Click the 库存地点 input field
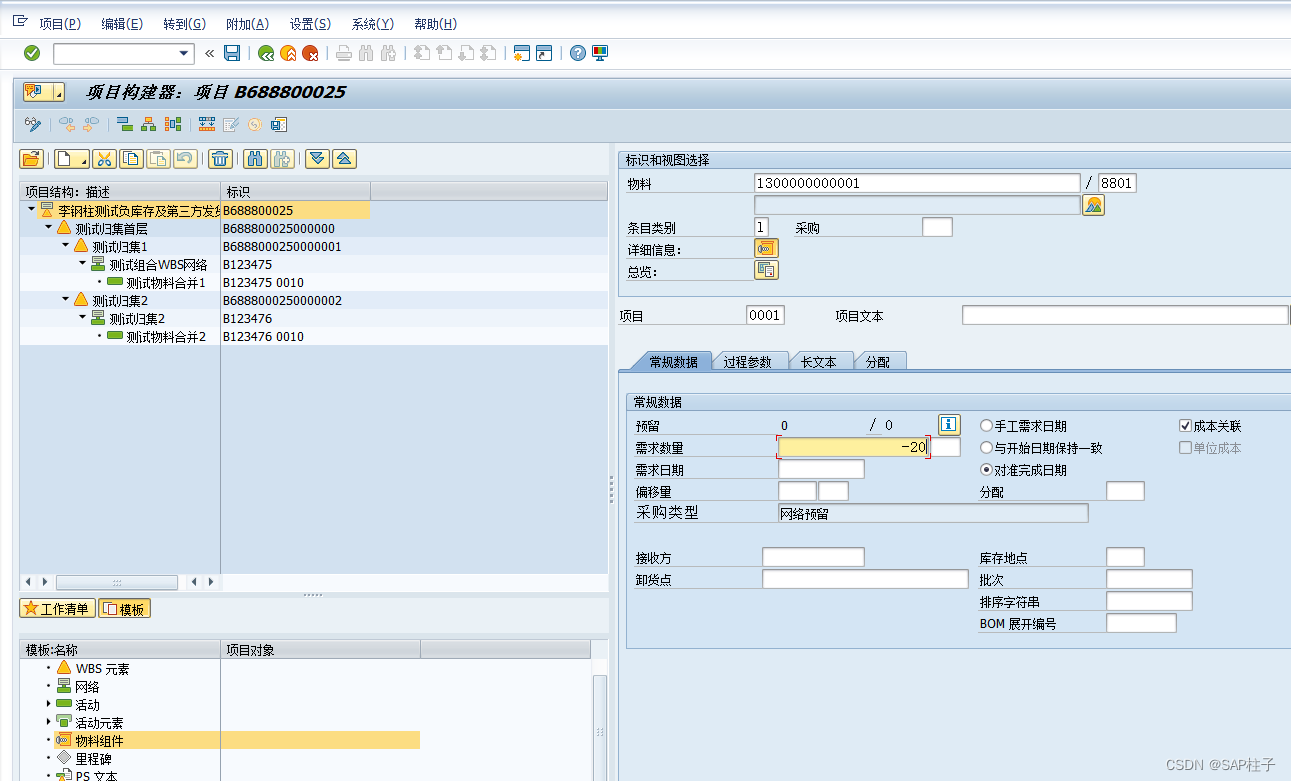The height and width of the screenshot is (781, 1291). tap(1125, 557)
